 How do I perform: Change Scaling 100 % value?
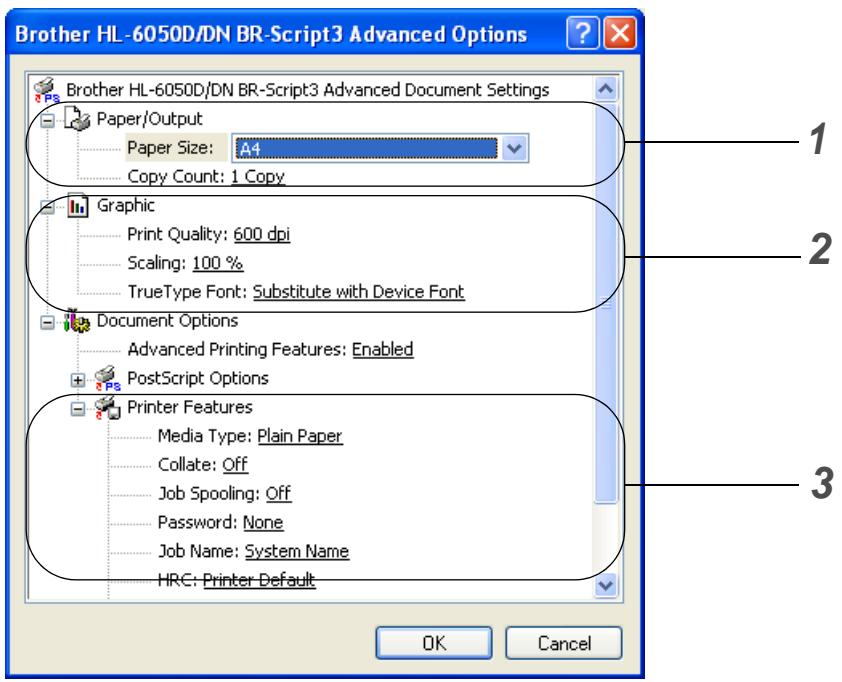tap(217, 263)
